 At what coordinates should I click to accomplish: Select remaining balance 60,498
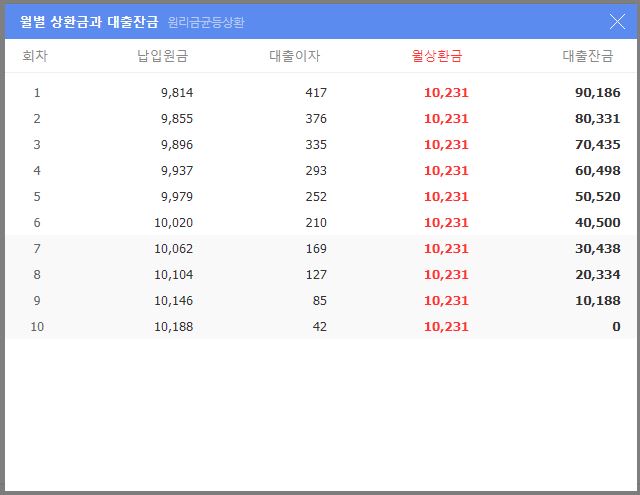pyautogui.click(x=598, y=171)
